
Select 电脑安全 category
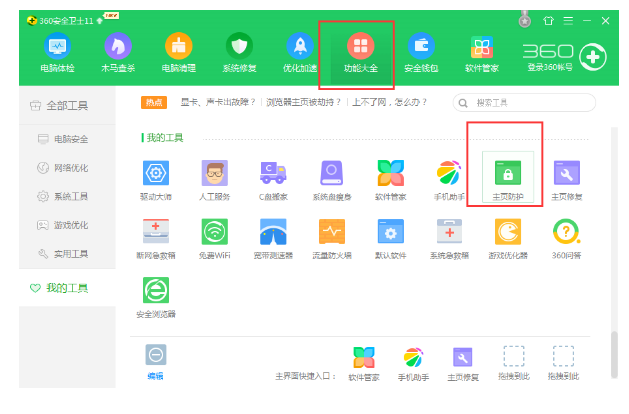[x=67, y=139]
